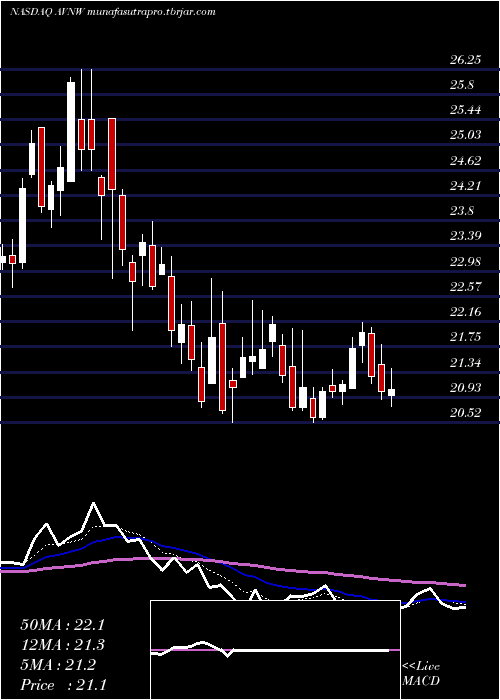
Task: Select the 23.39 price axis label
Action: (466, 235)
